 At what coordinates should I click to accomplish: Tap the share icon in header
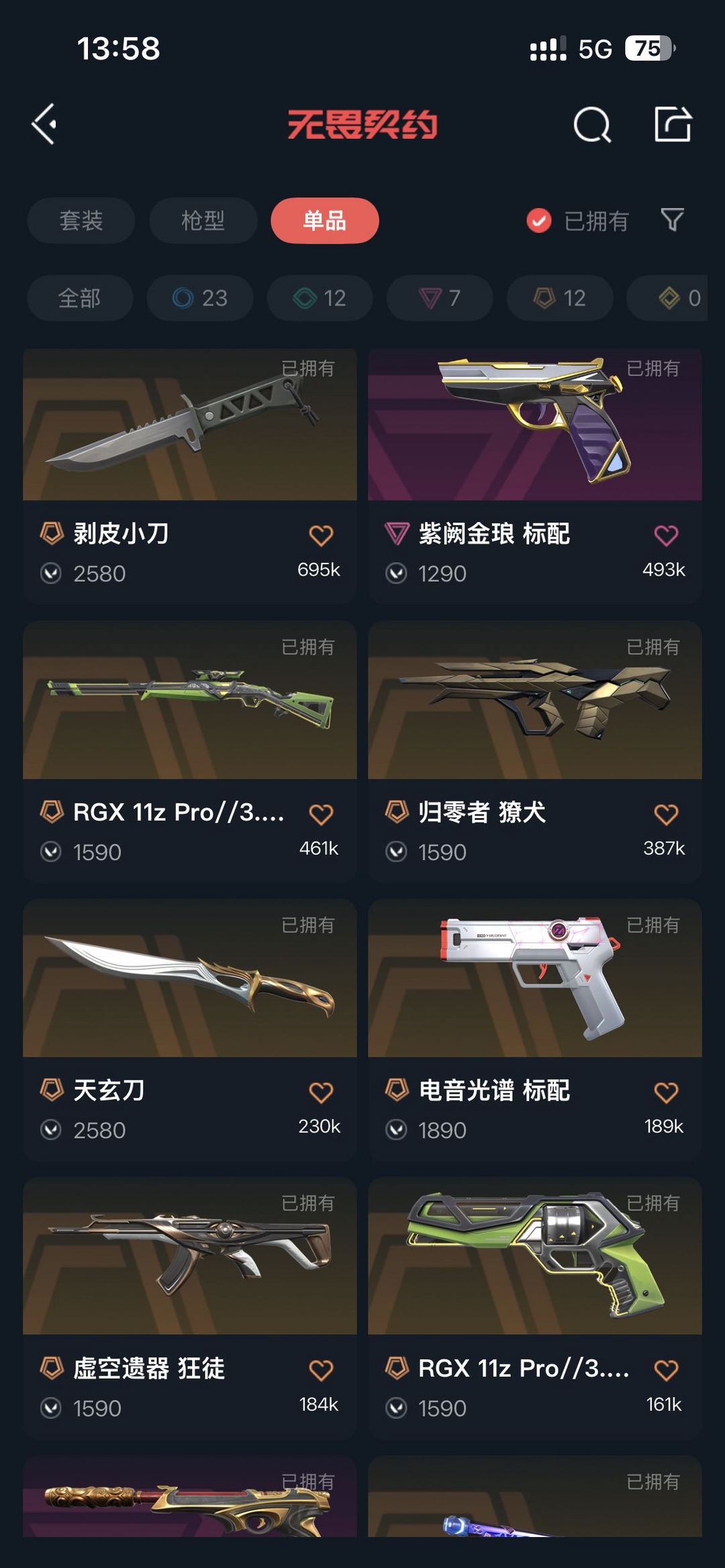tap(673, 124)
